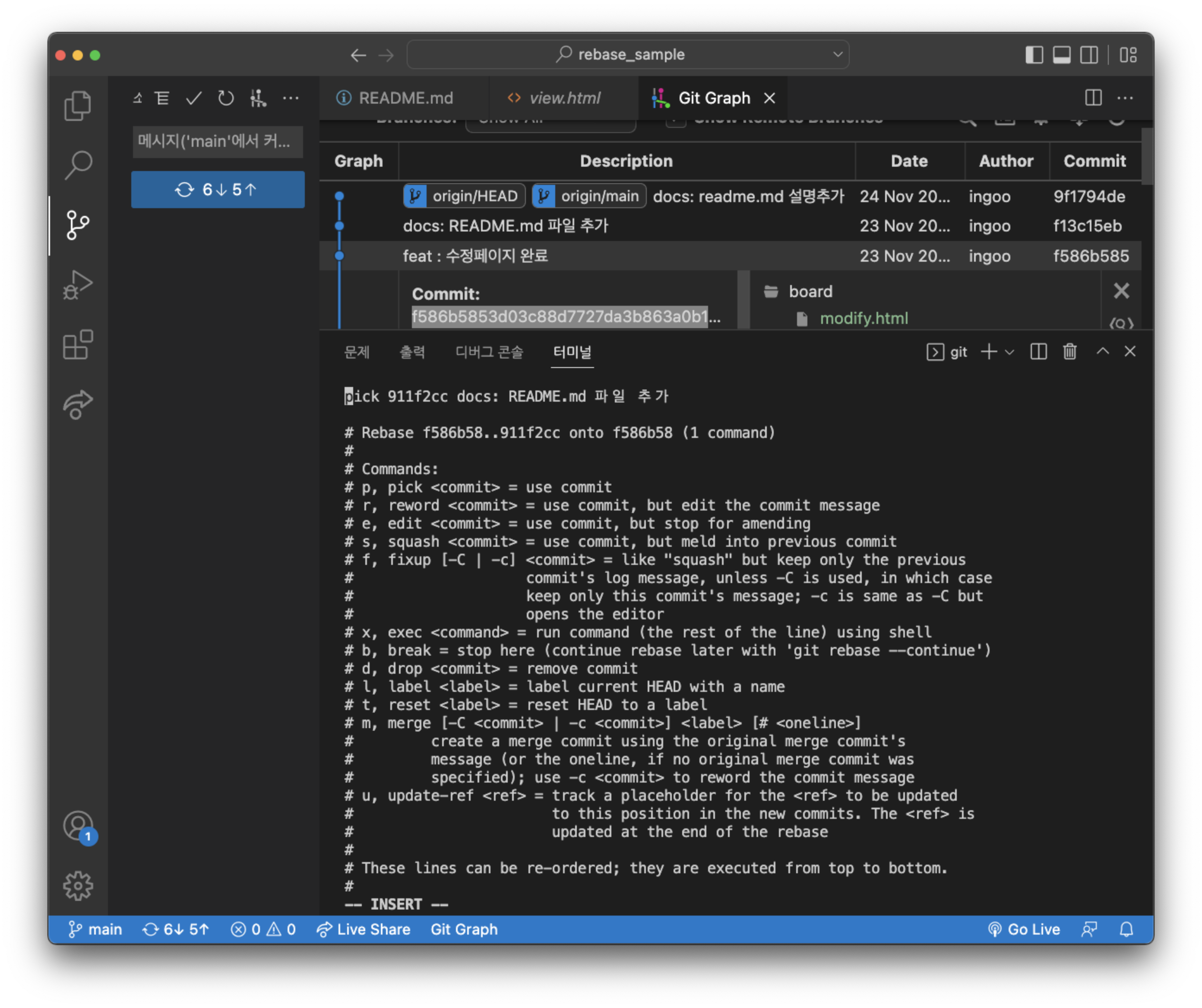
Task: Maximize panel size with chevron up
Action: click(1102, 352)
